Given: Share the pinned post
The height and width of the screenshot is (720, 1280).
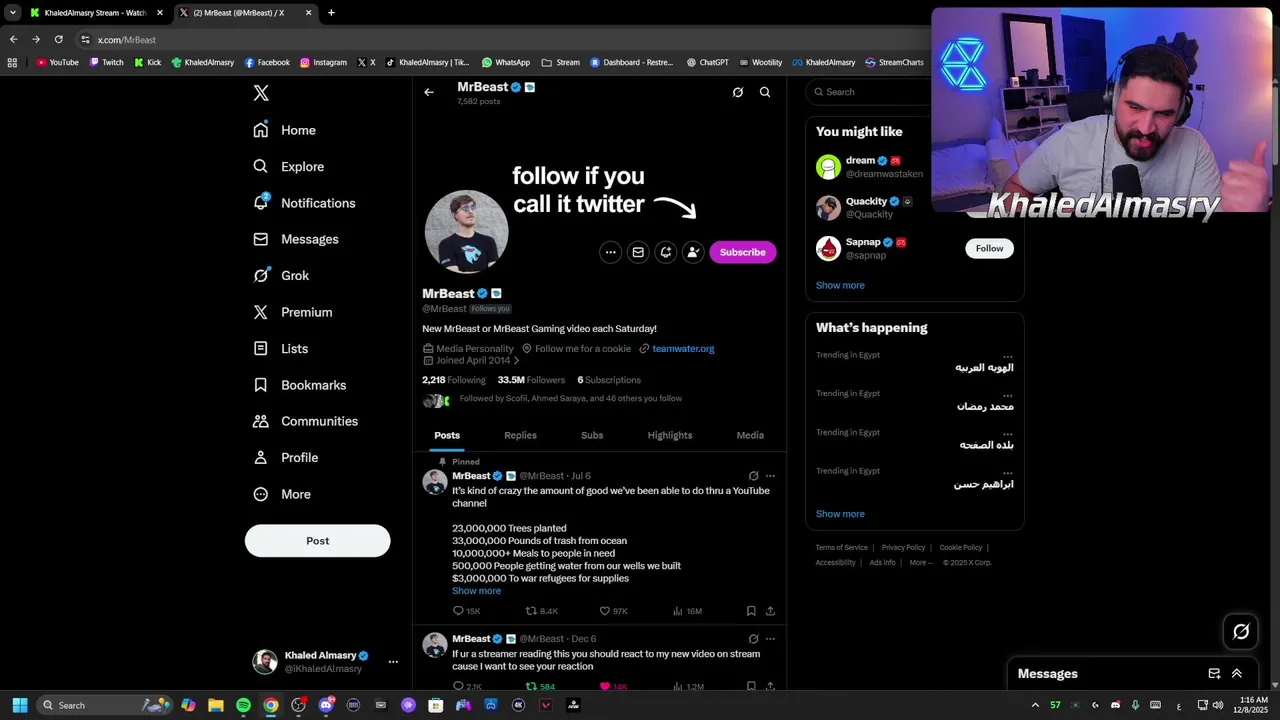Looking at the screenshot, I should click(x=770, y=611).
